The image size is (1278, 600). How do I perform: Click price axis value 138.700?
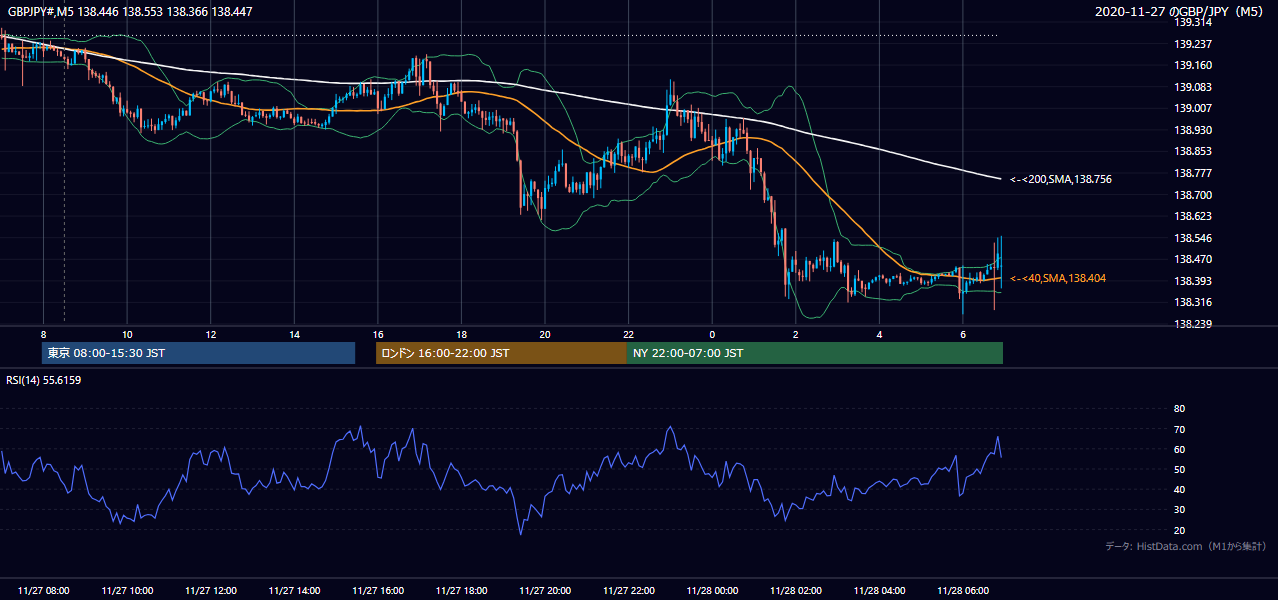1192,195
